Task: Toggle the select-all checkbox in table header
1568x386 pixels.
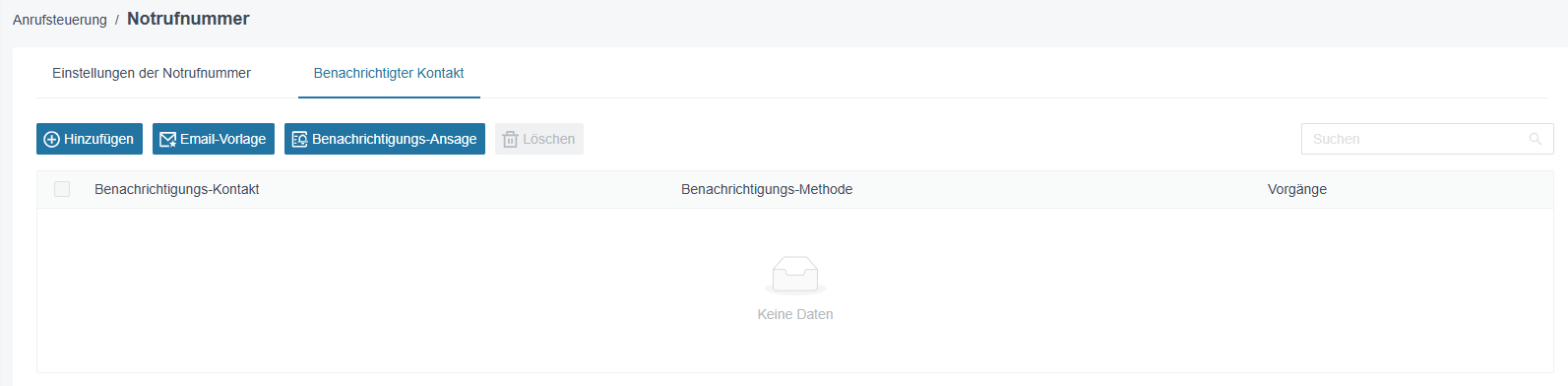Action: click(62, 189)
